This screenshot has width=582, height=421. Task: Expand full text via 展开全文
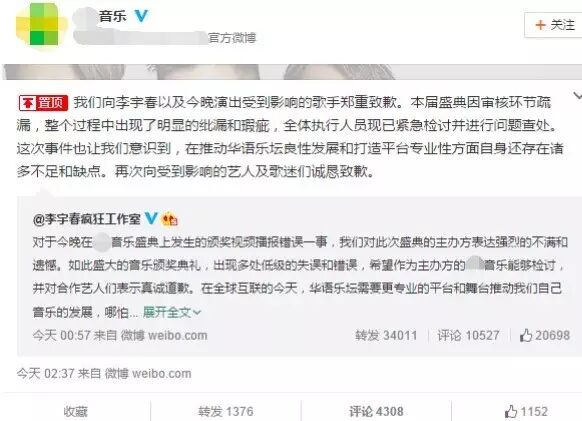coord(167,312)
